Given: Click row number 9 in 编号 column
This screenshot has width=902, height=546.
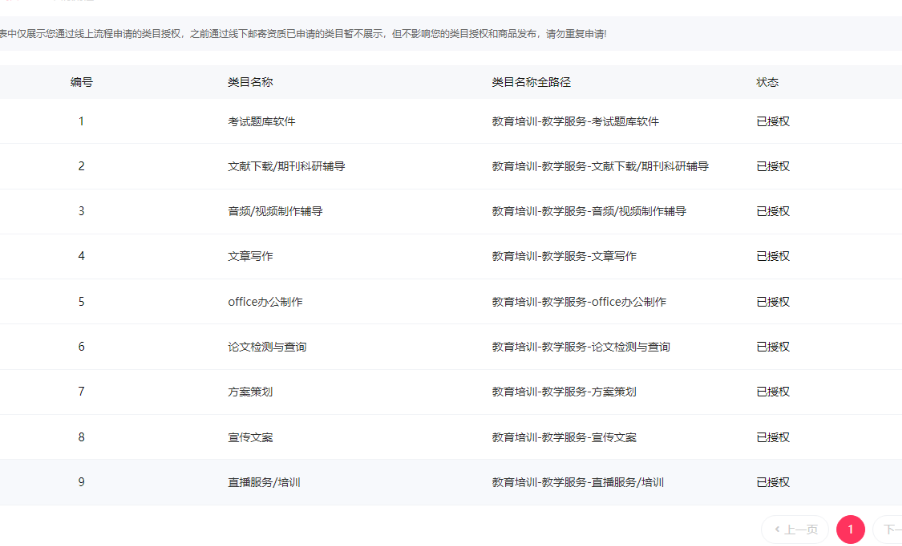Looking at the screenshot, I should point(81,482).
